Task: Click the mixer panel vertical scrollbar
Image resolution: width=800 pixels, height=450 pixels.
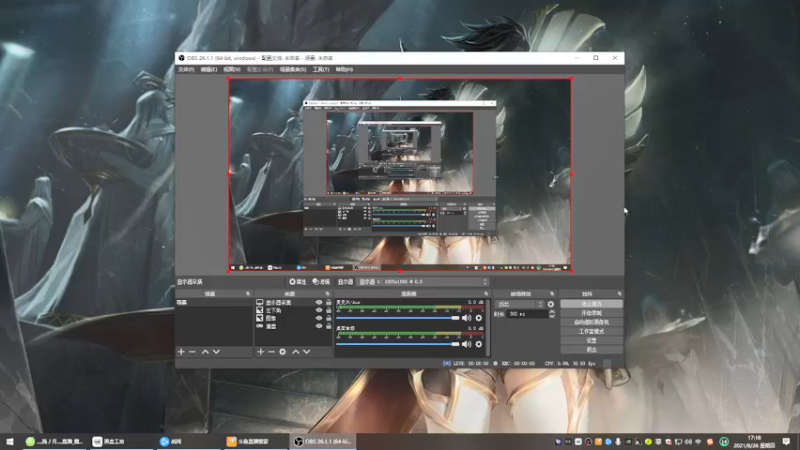Action: [x=488, y=328]
